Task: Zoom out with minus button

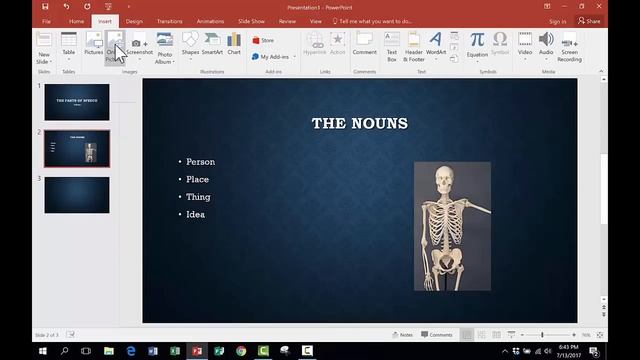Action: click(522, 335)
